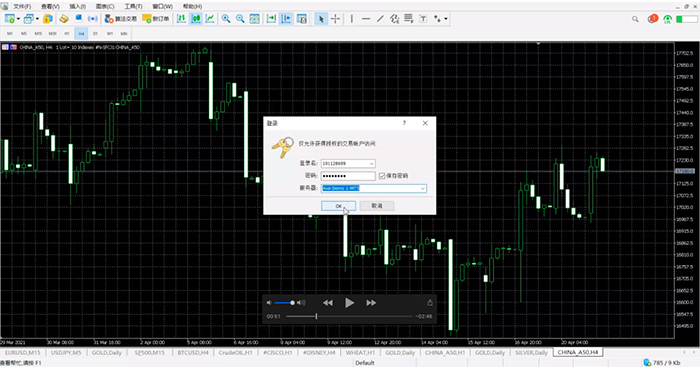
Task: Select the equidistant channel tool
Action: (x=395, y=19)
